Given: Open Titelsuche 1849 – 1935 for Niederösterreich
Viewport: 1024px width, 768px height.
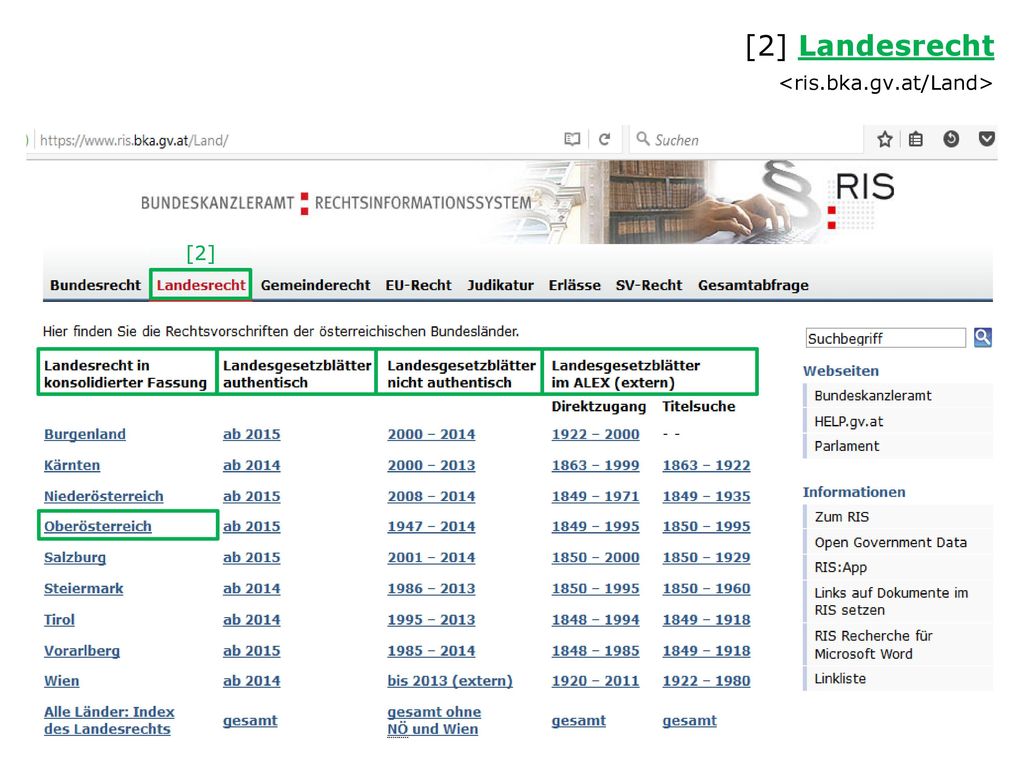Looking at the screenshot, I should click(x=707, y=496).
